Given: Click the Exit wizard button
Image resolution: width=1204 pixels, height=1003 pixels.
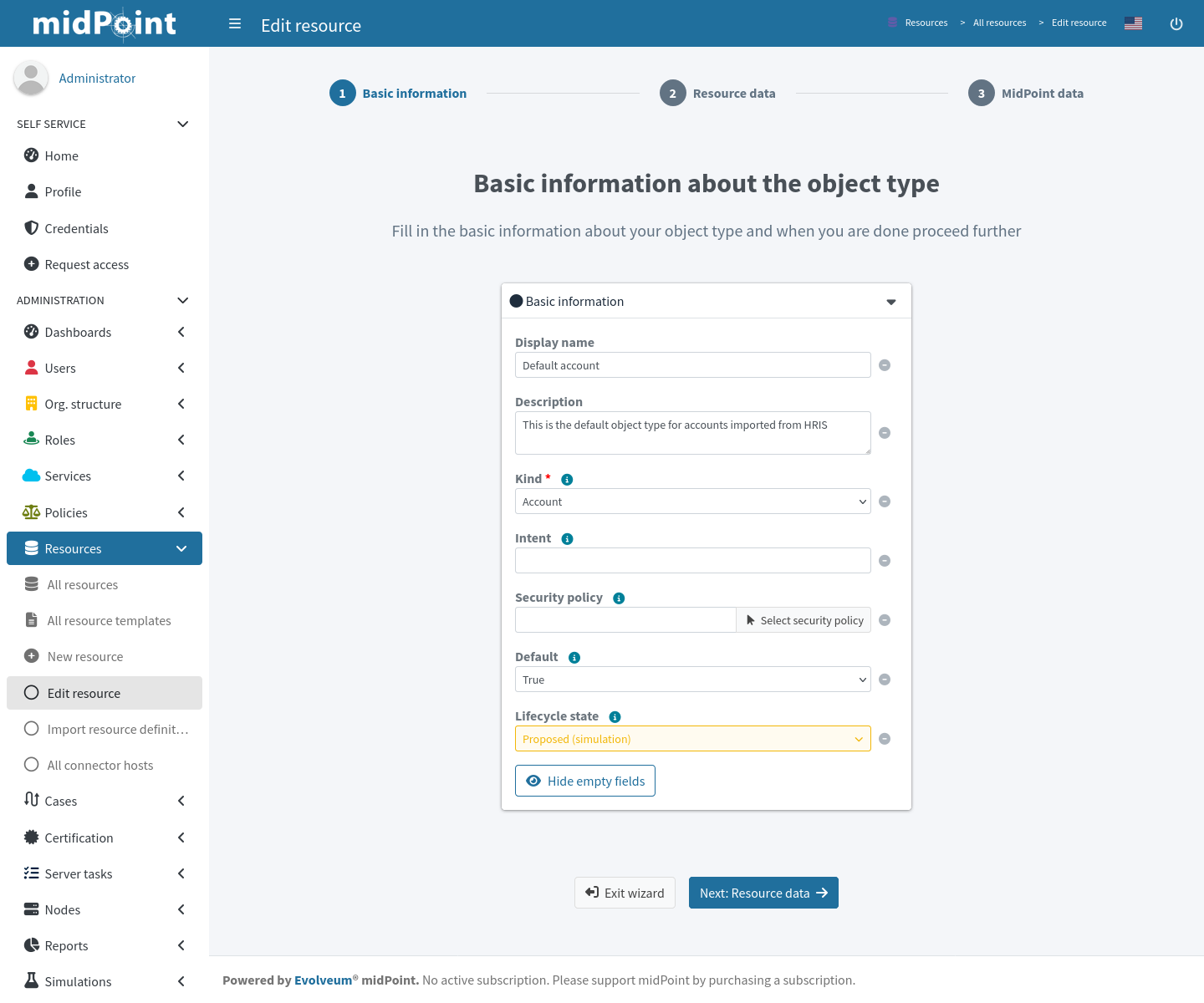Looking at the screenshot, I should point(625,893).
